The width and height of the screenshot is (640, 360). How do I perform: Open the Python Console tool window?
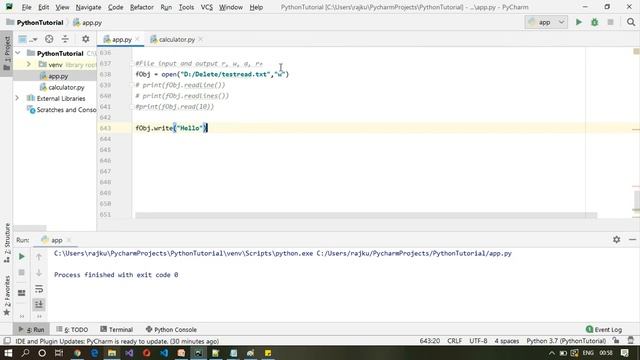tap(171, 329)
